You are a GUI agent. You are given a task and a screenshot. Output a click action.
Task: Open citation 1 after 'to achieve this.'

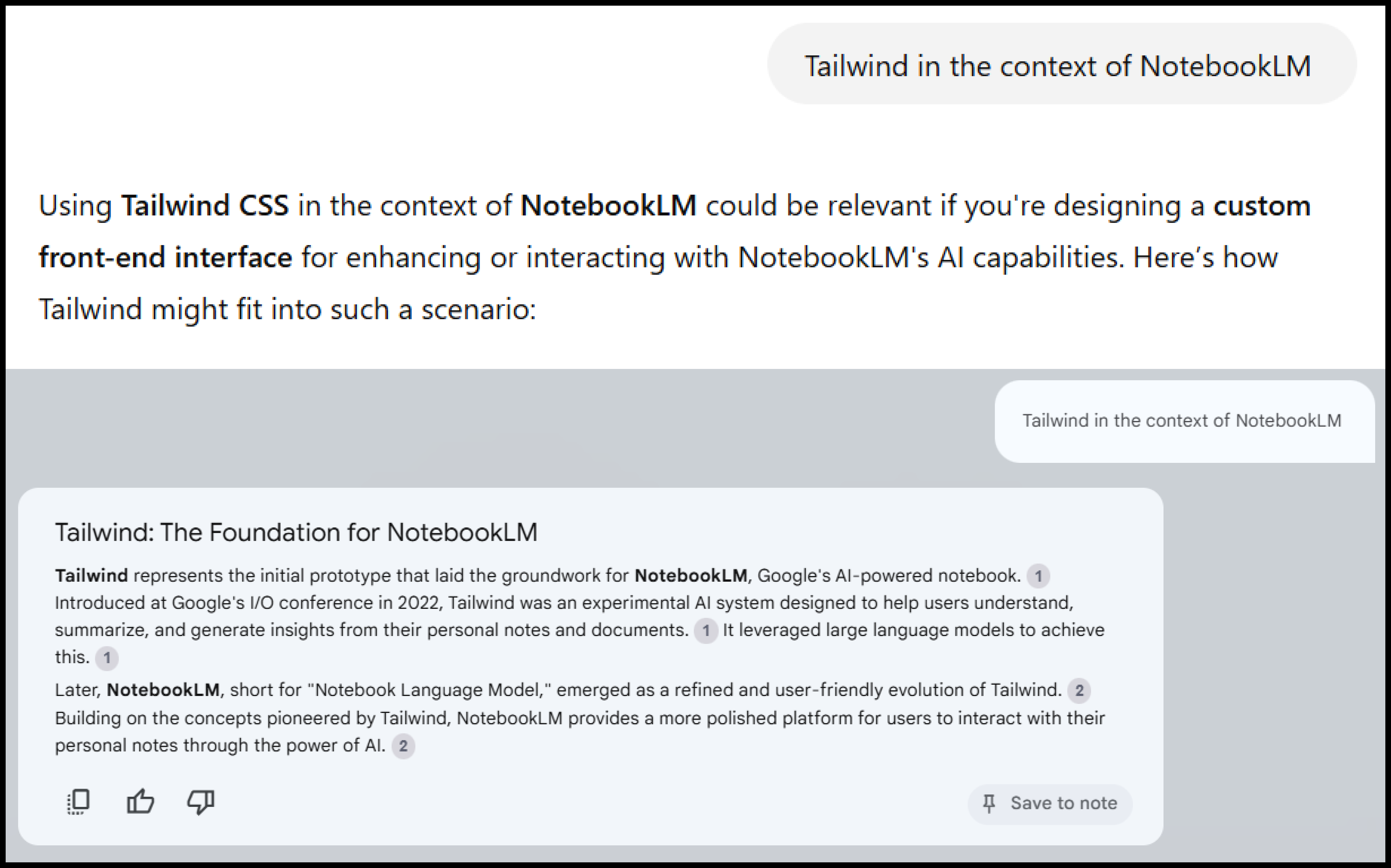tap(107, 658)
